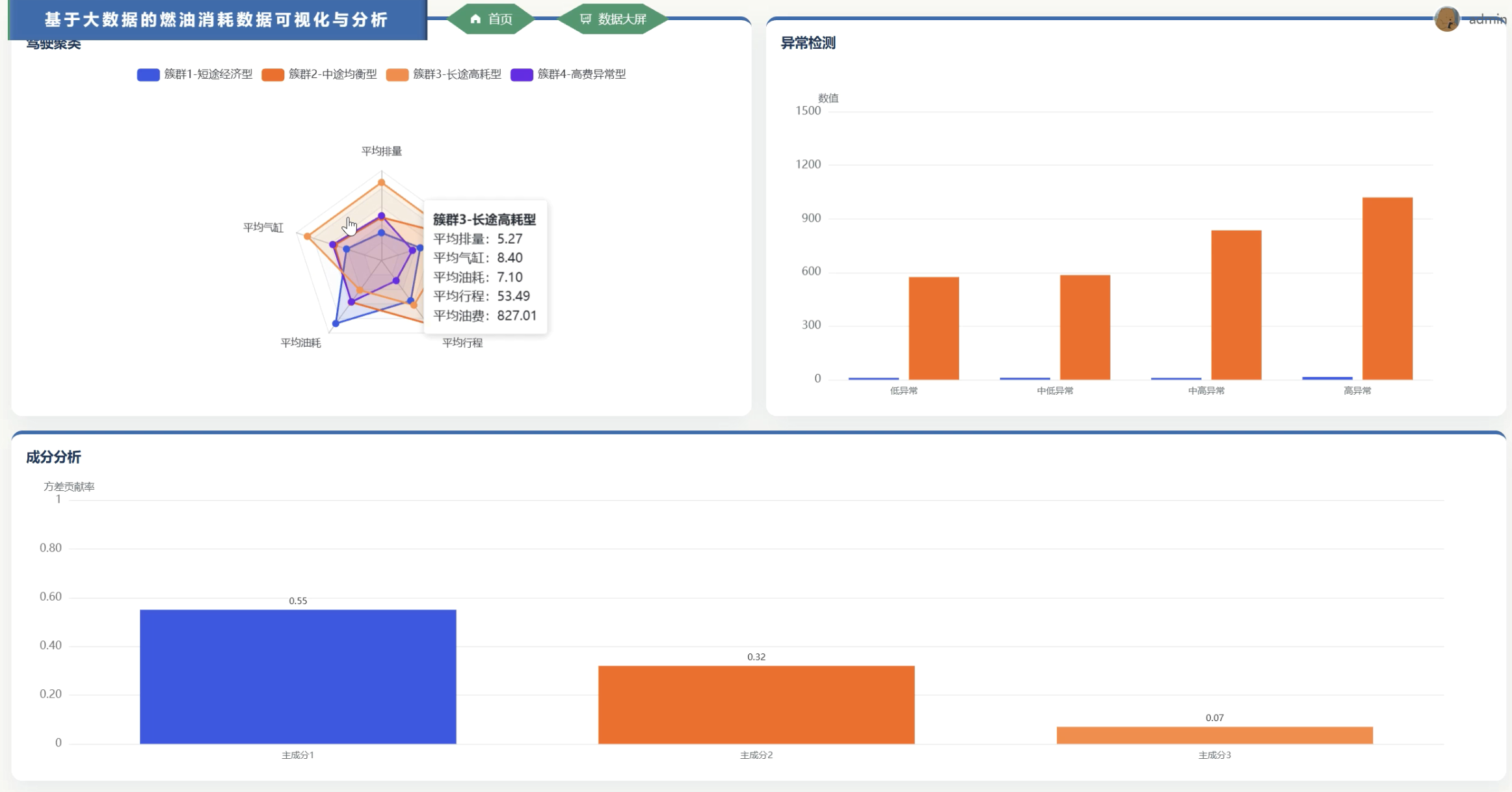Click the 0.07 value label
Image resolution: width=1512 pixels, height=792 pixels.
pyautogui.click(x=1215, y=718)
